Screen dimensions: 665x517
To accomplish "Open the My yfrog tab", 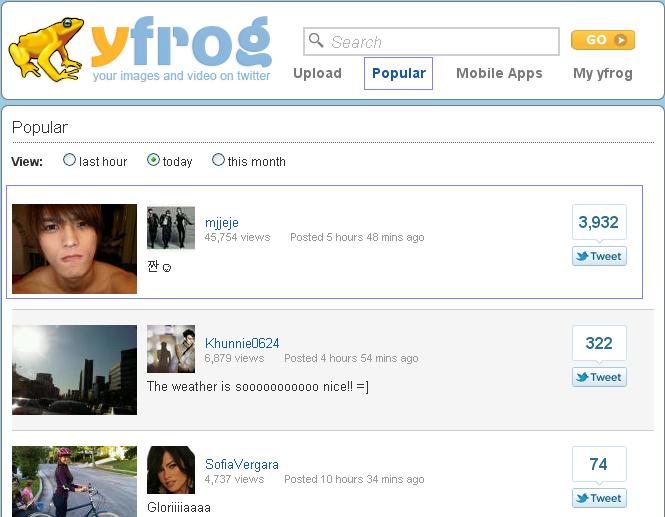I will (603, 73).
